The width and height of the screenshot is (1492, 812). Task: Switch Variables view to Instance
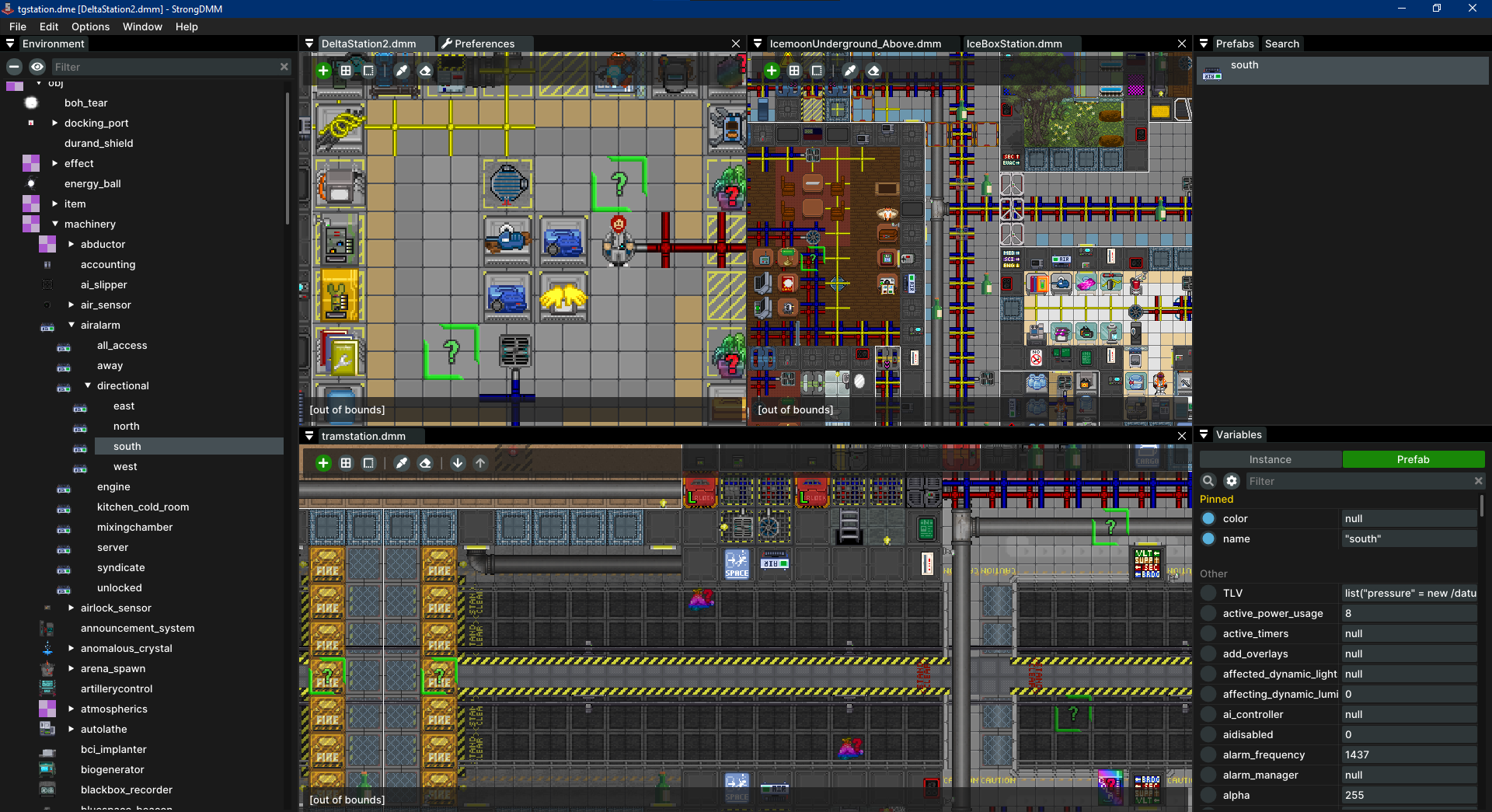coord(1271,459)
